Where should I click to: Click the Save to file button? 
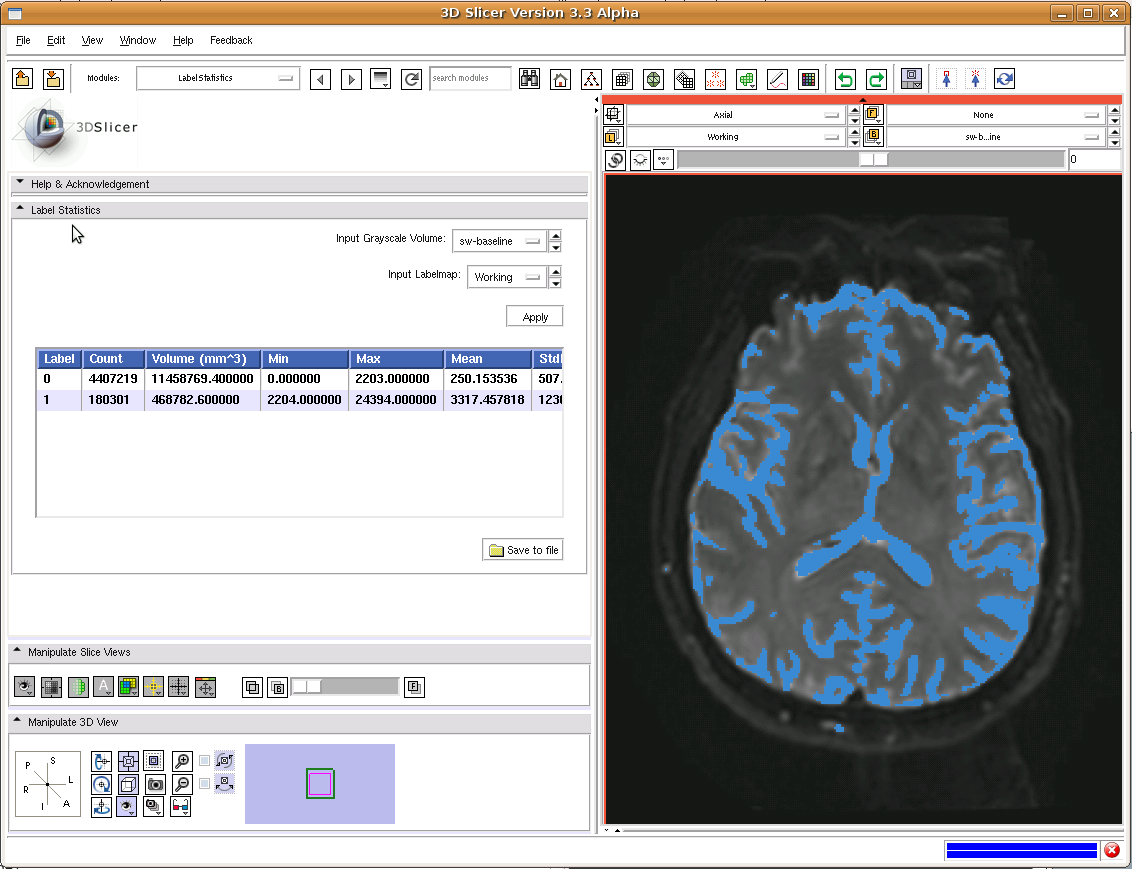[523, 550]
